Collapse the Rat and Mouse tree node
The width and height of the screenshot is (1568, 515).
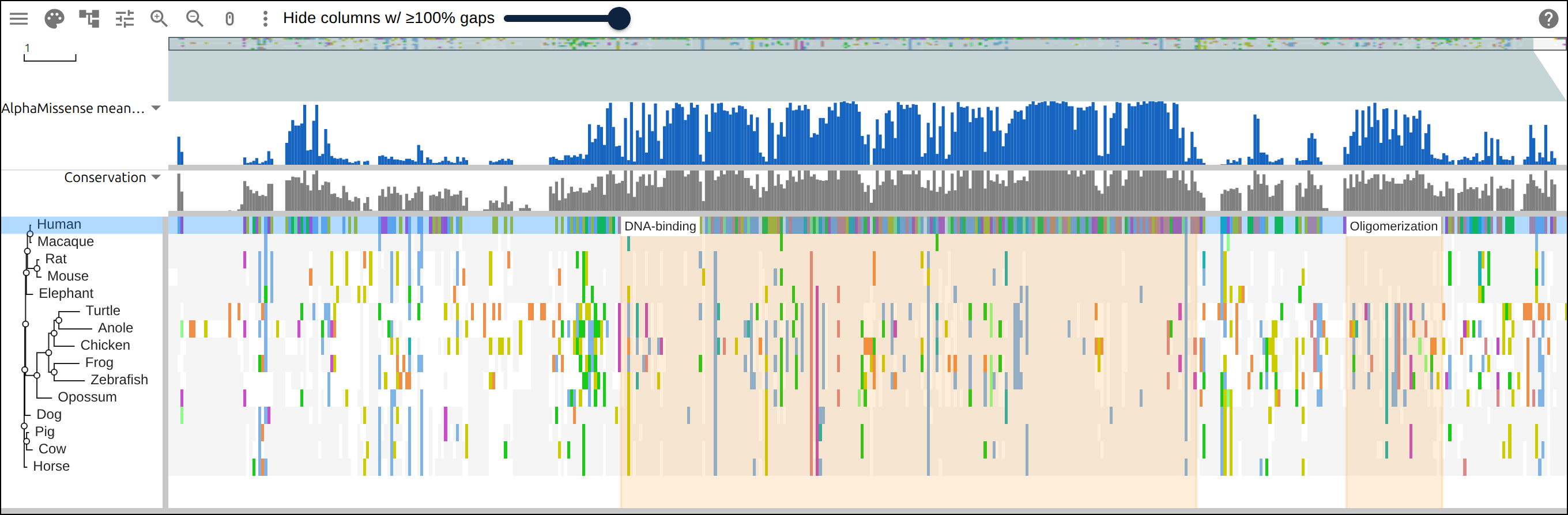37,268
